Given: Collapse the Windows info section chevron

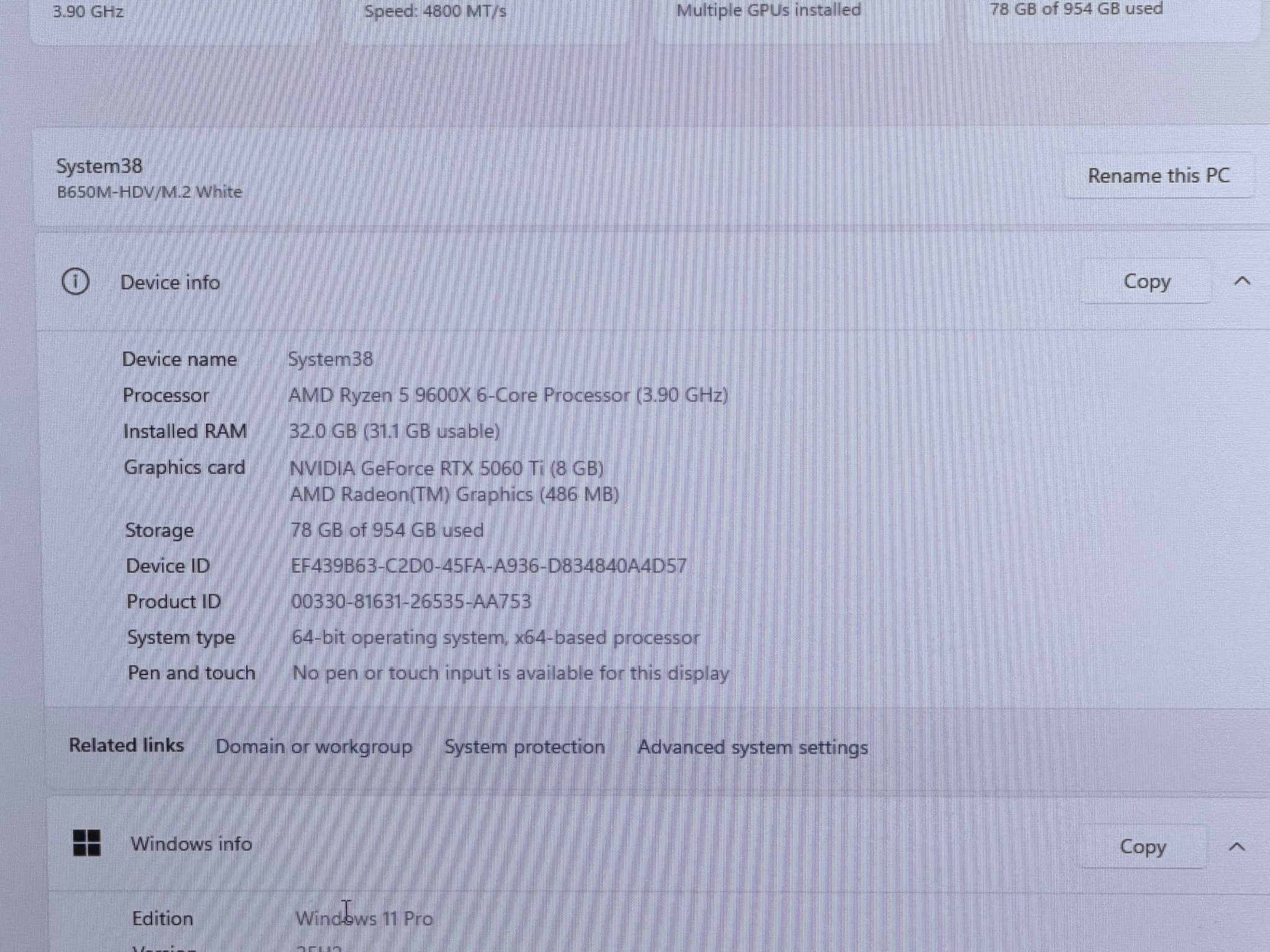Looking at the screenshot, I should coord(1237,847).
